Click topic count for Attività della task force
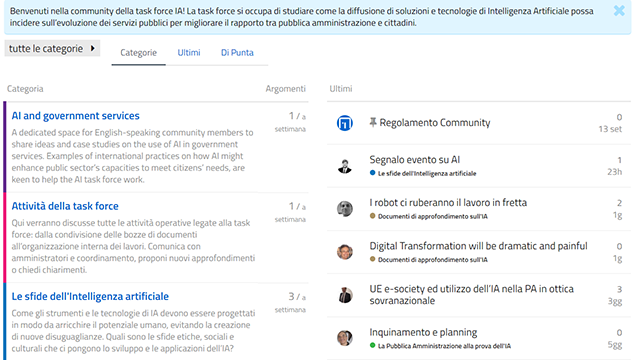The image size is (640, 360). pos(290,212)
